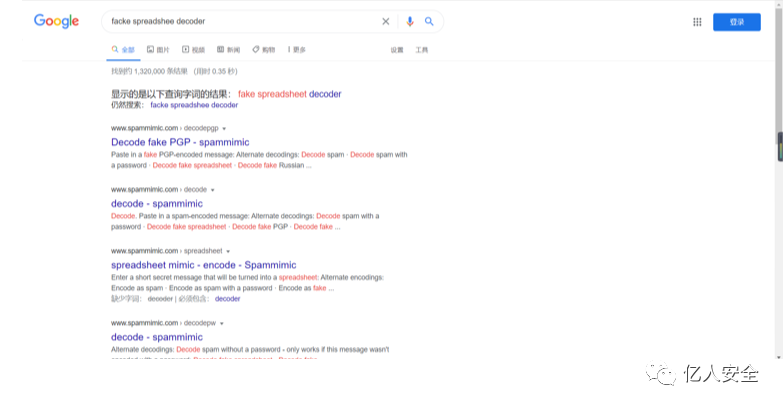Viewport: 784px width, 408px height.
Task: Click the Google logo
Action: [56, 22]
